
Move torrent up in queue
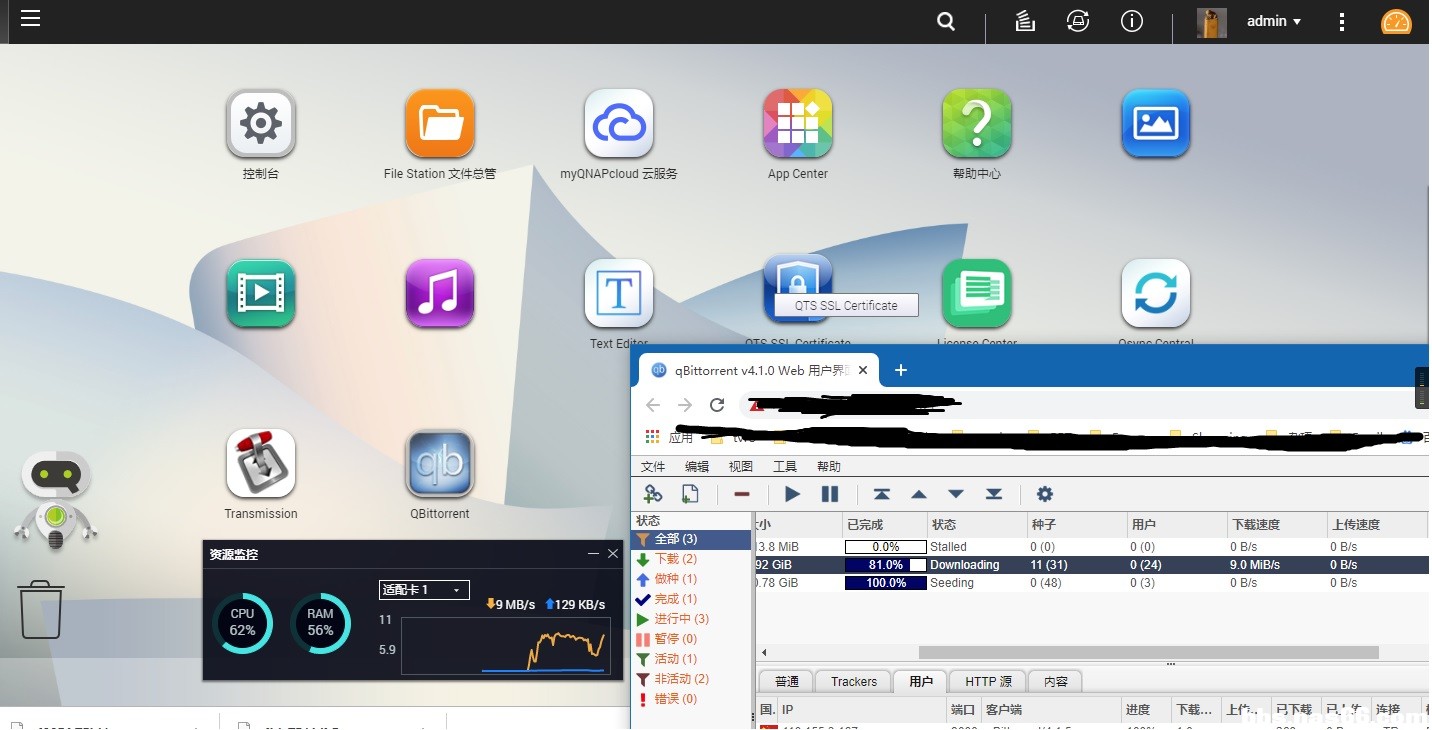pyautogui.click(x=918, y=494)
